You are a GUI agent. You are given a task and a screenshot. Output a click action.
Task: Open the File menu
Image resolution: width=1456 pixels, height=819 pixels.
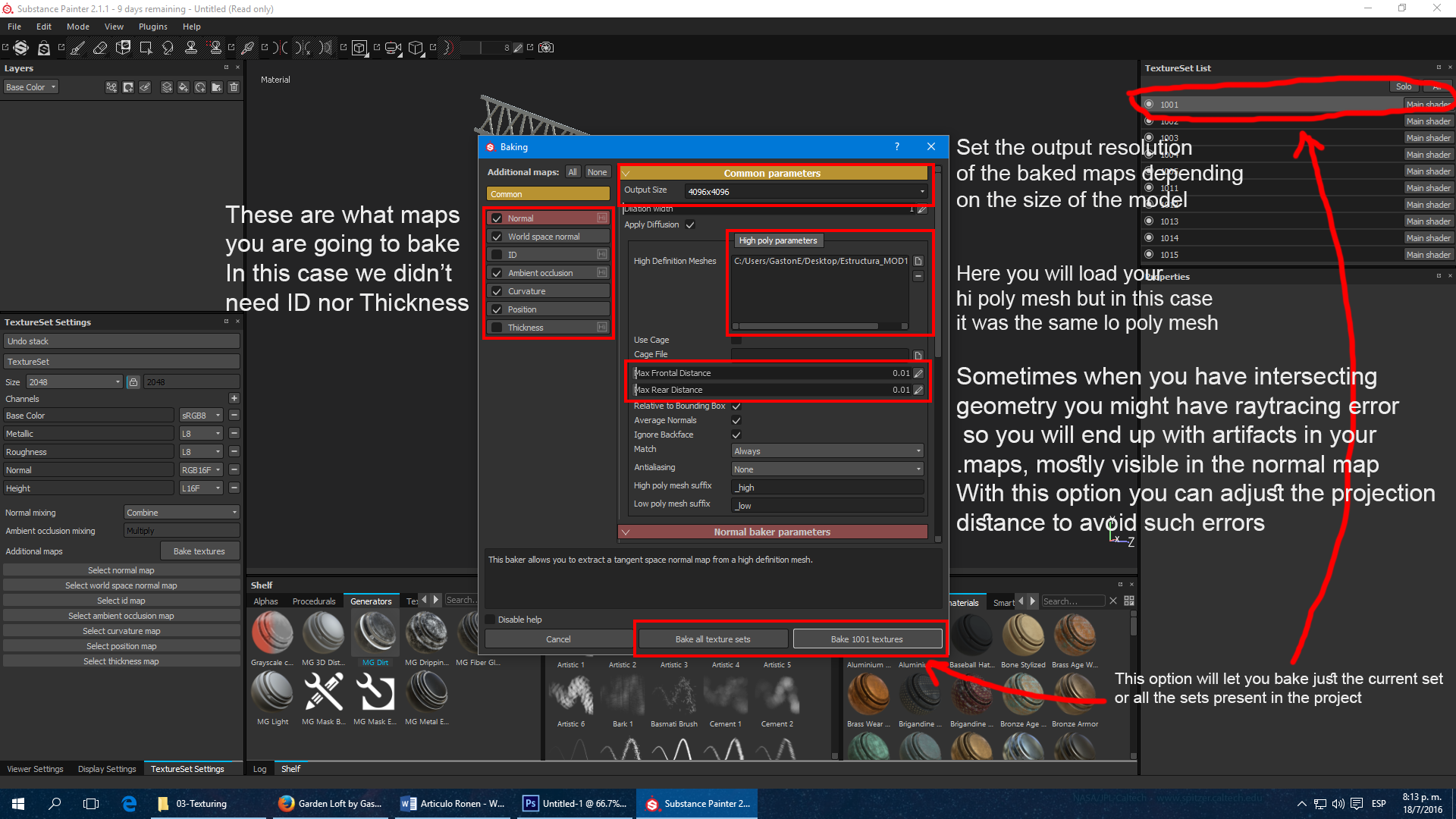pos(14,27)
